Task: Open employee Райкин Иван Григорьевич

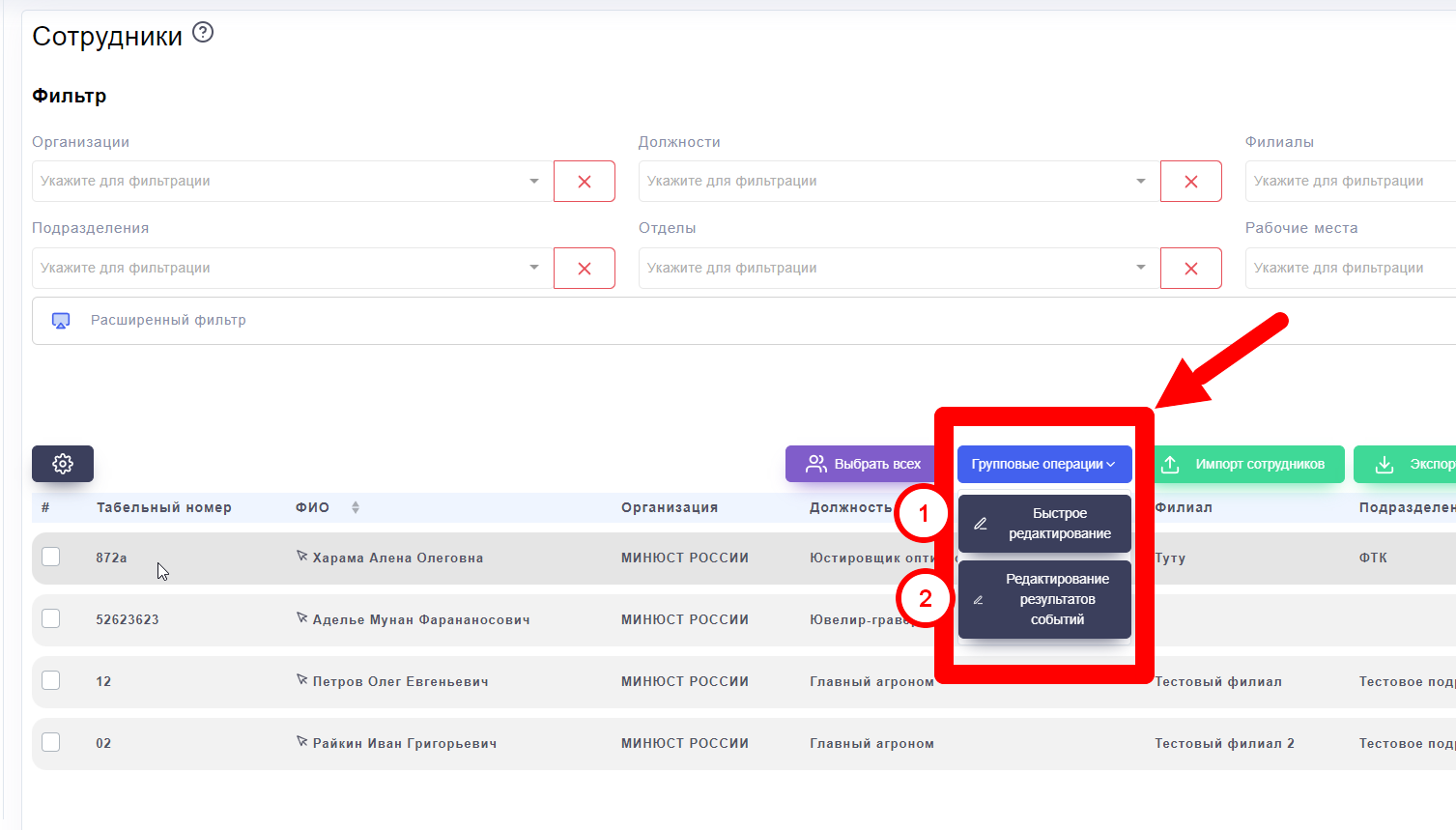Action: (404, 743)
